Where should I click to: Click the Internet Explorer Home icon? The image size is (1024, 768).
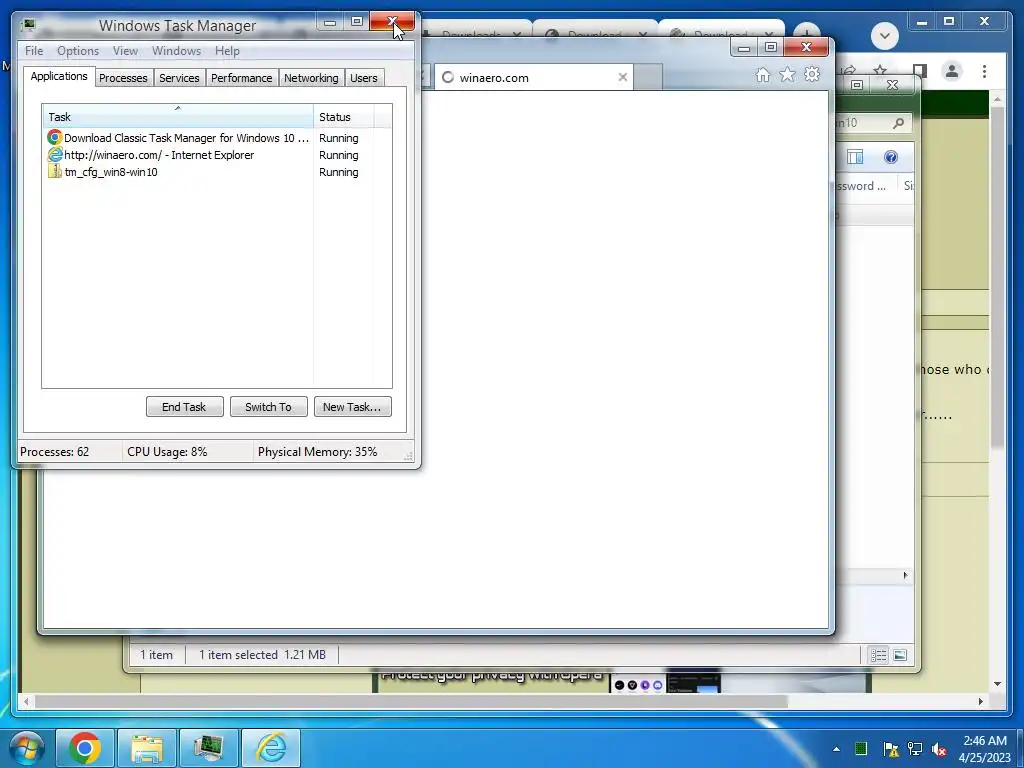coord(763,75)
